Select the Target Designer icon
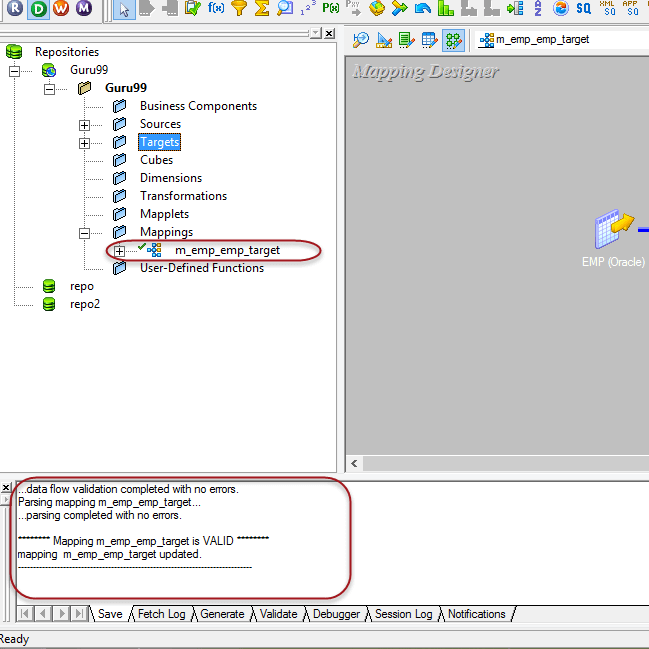649x649 pixels. click(384, 40)
